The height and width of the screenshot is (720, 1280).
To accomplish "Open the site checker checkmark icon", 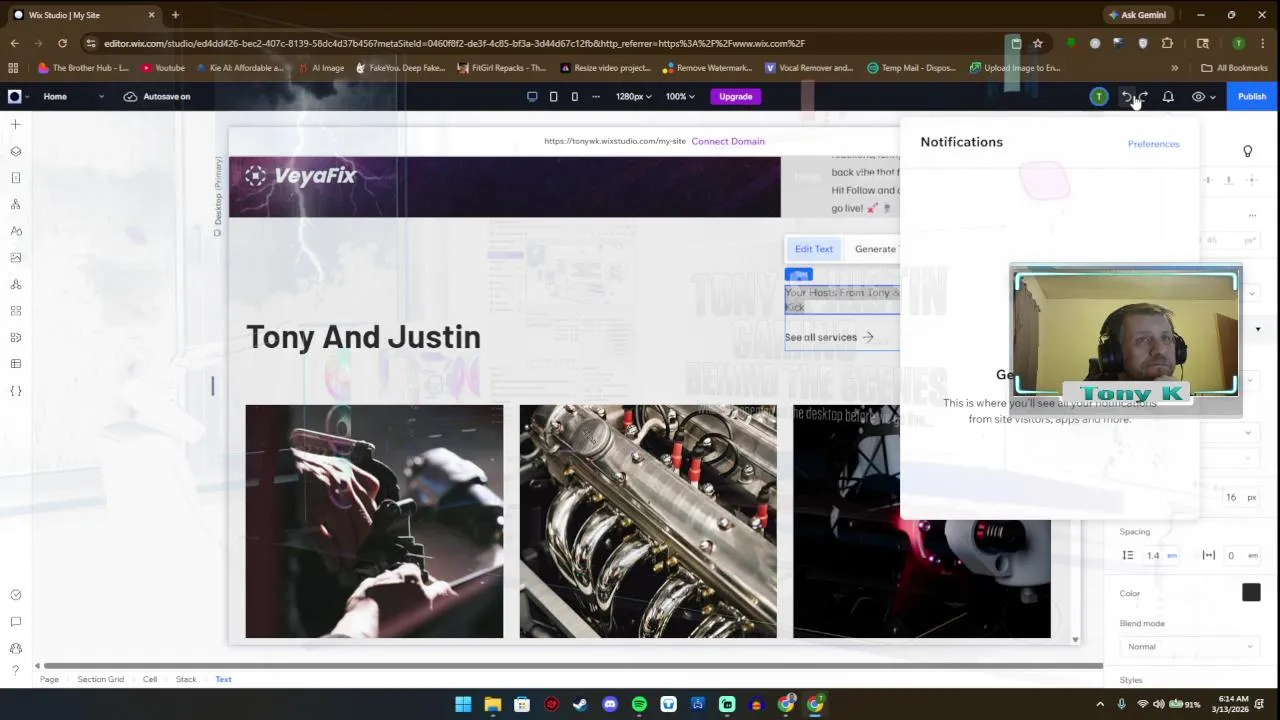I will (x=15, y=595).
